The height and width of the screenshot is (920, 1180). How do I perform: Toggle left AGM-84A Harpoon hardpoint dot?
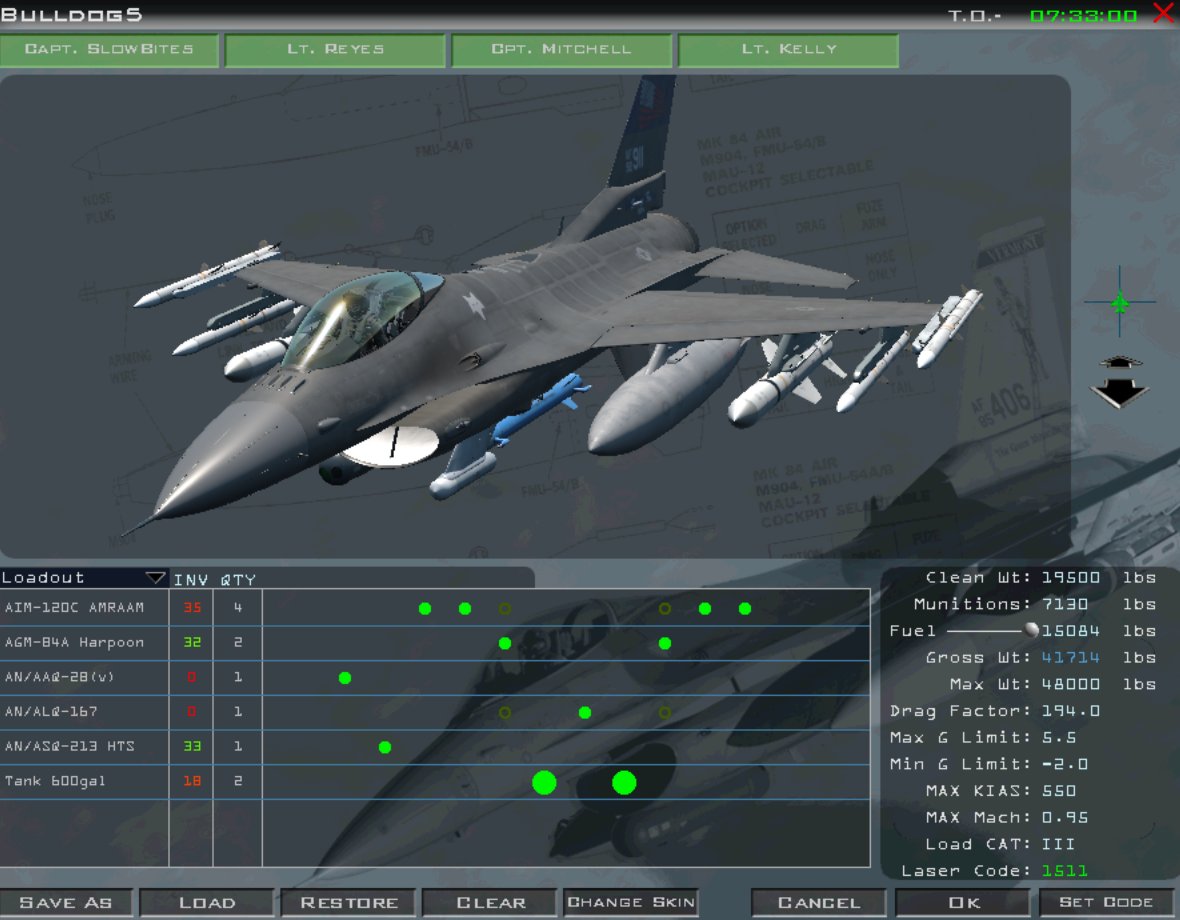click(505, 643)
